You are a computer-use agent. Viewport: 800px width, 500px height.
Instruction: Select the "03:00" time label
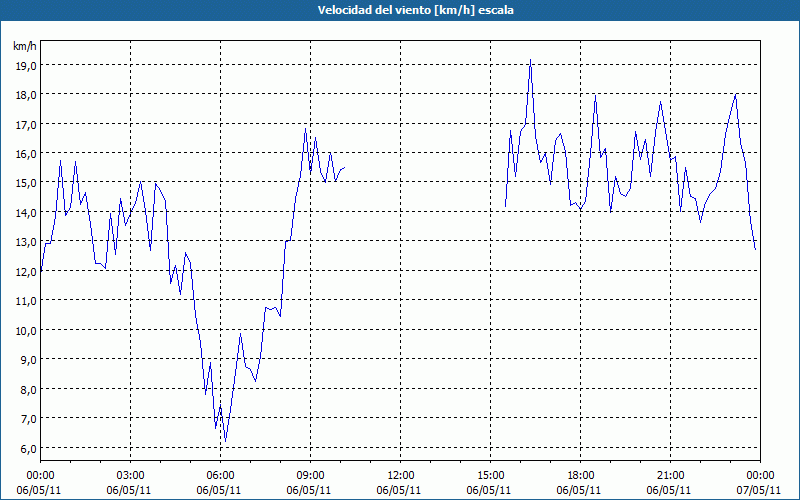pyautogui.click(x=131, y=476)
